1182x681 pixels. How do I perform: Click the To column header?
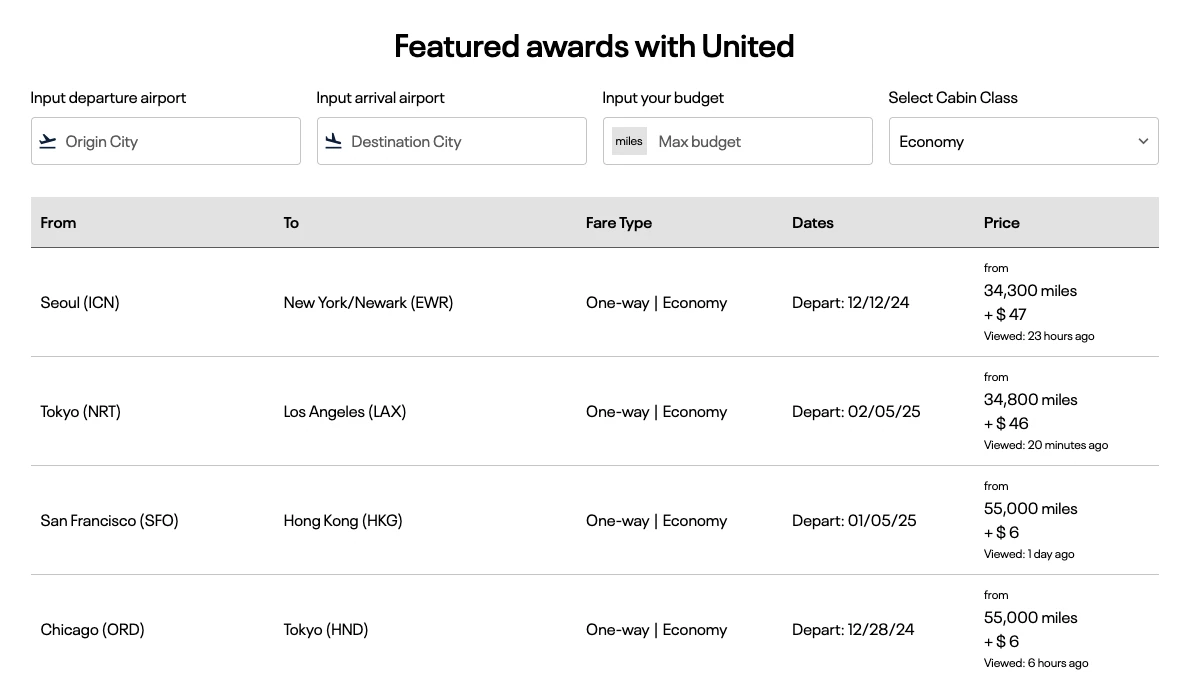[291, 222]
